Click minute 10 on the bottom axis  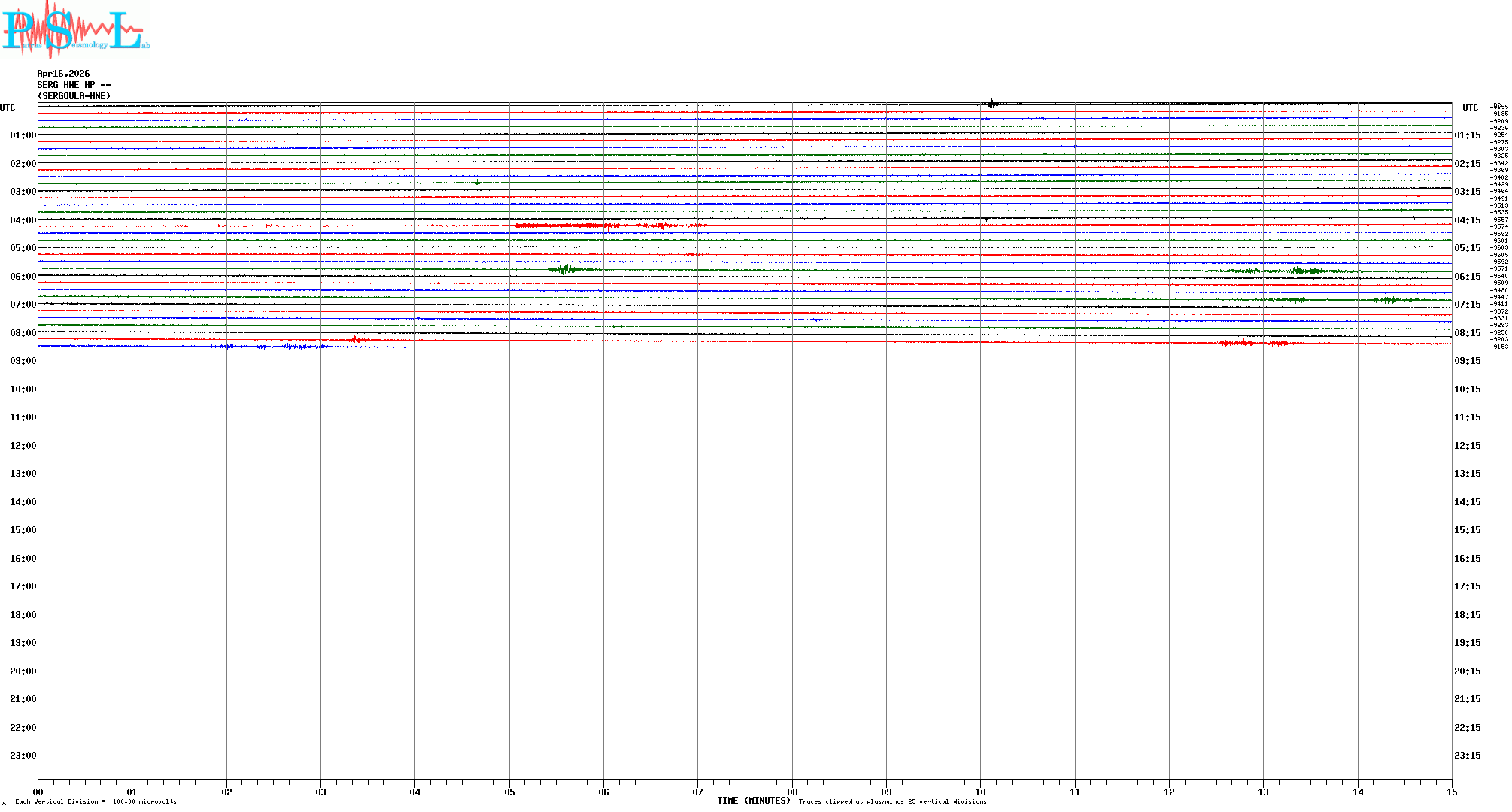coord(980,792)
